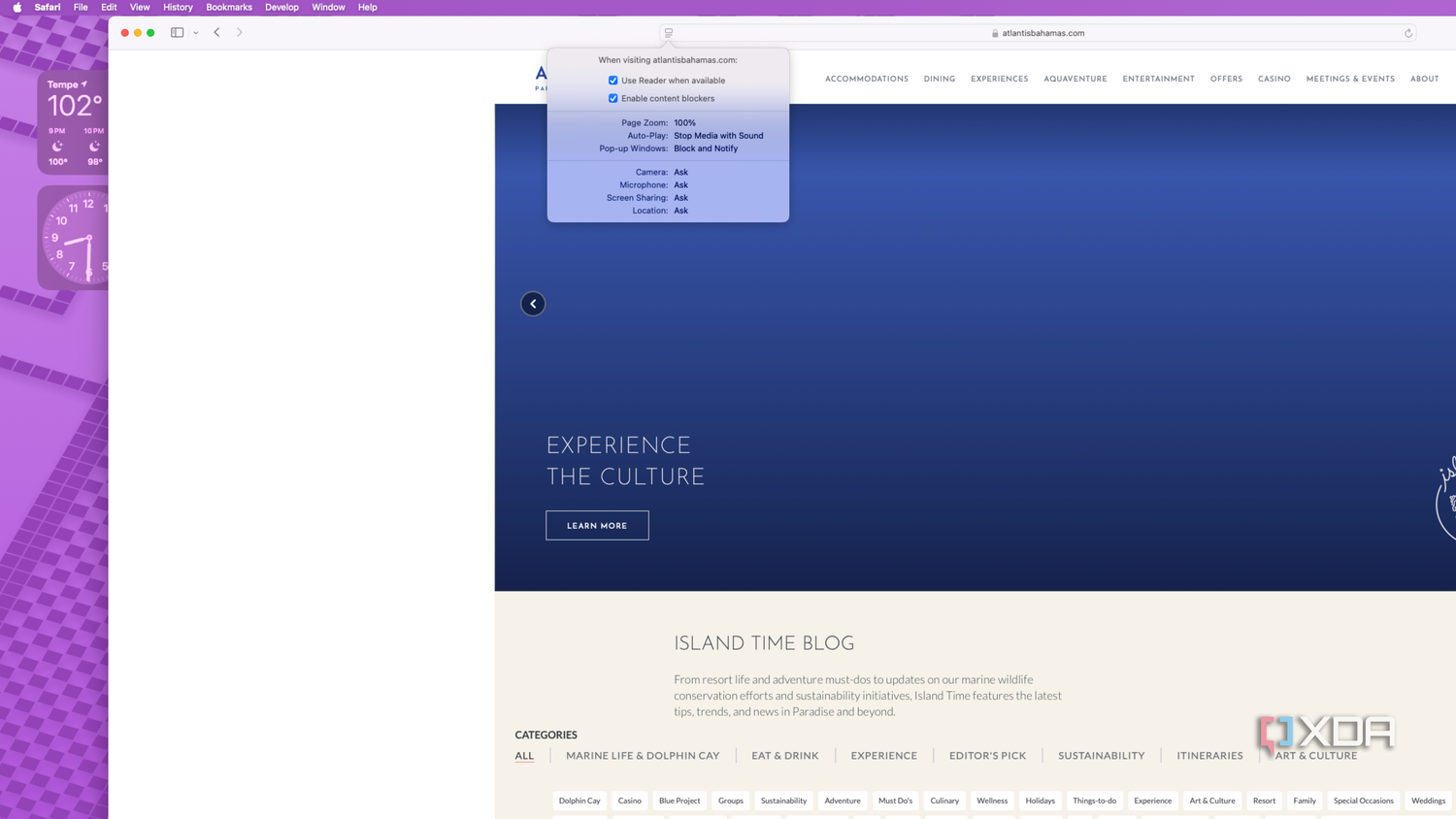Screen dimensions: 1456x819
Task: Select the Weddings tag
Action: [x=1428, y=801]
